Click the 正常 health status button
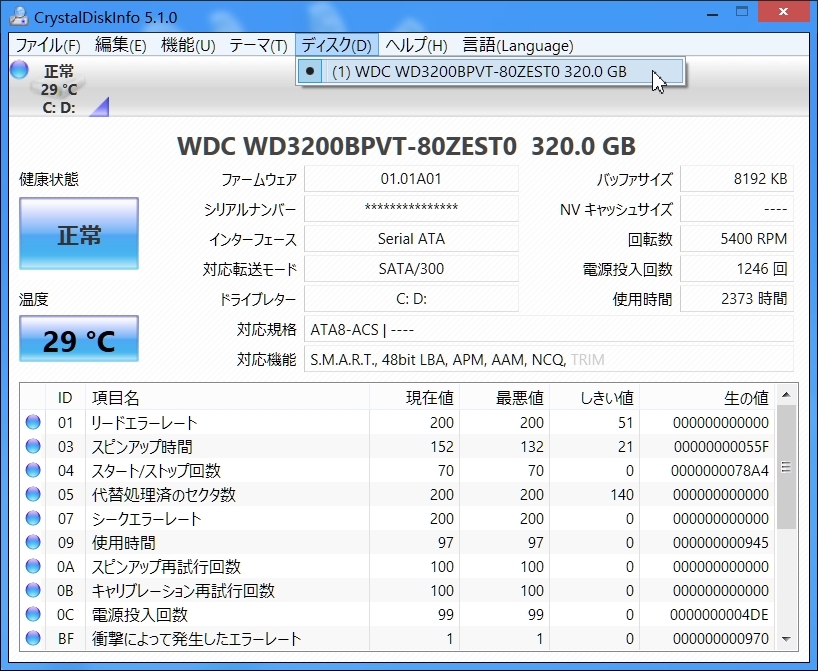Image resolution: width=818 pixels, height=671 pixels. [79, 235]
